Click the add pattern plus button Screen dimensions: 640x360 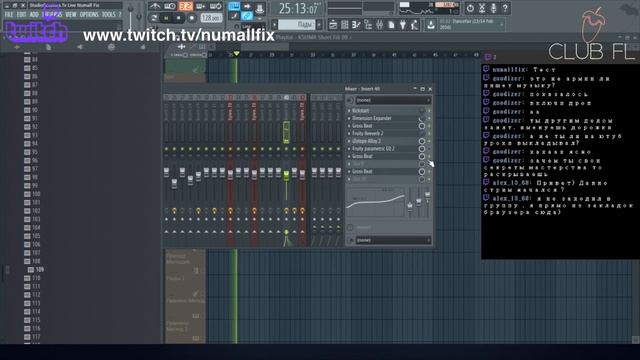(320, 25)
